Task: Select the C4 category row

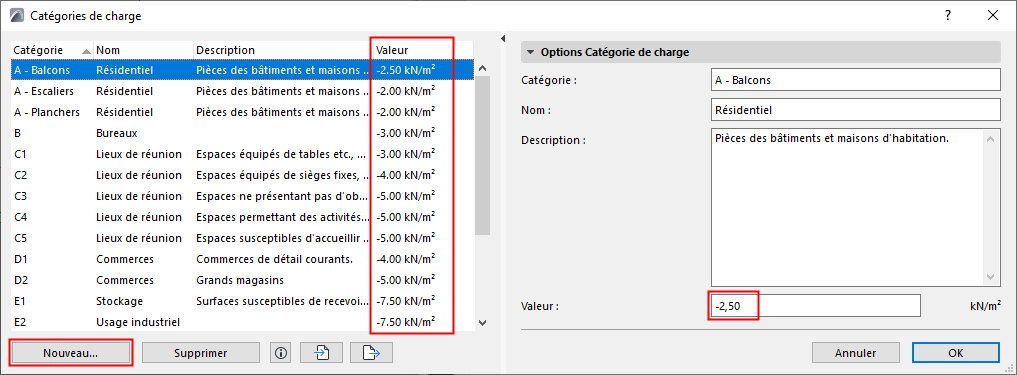Action: click(243, 217)
